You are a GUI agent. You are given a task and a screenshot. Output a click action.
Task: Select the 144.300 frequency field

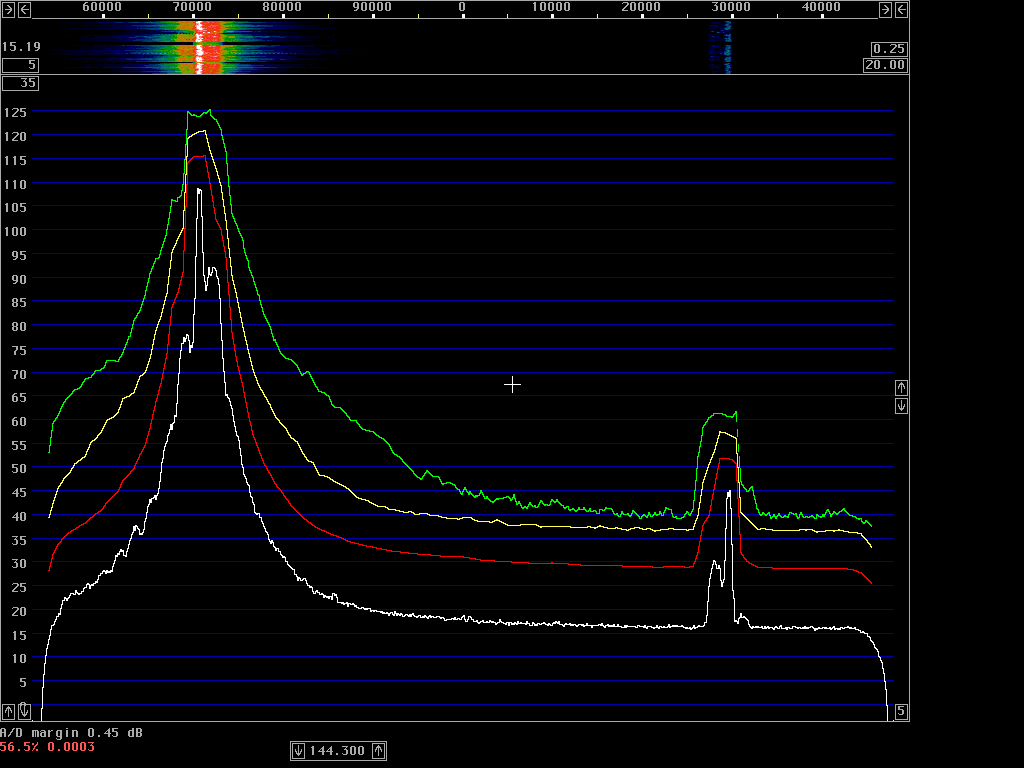click(338, 751)
